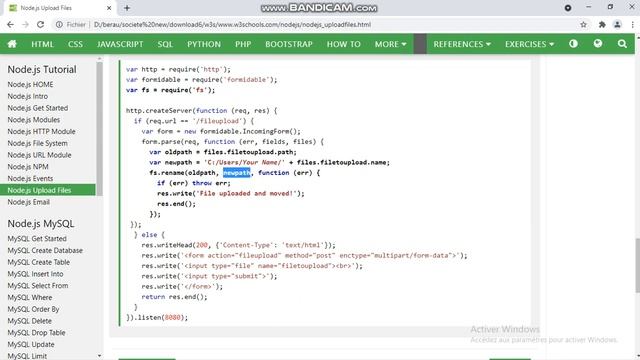Image resolution: width=640 pixels, height=360 pixels.
Task: Click the 'C:/Users/Your Name/' string in code
Action: point(244,162)
